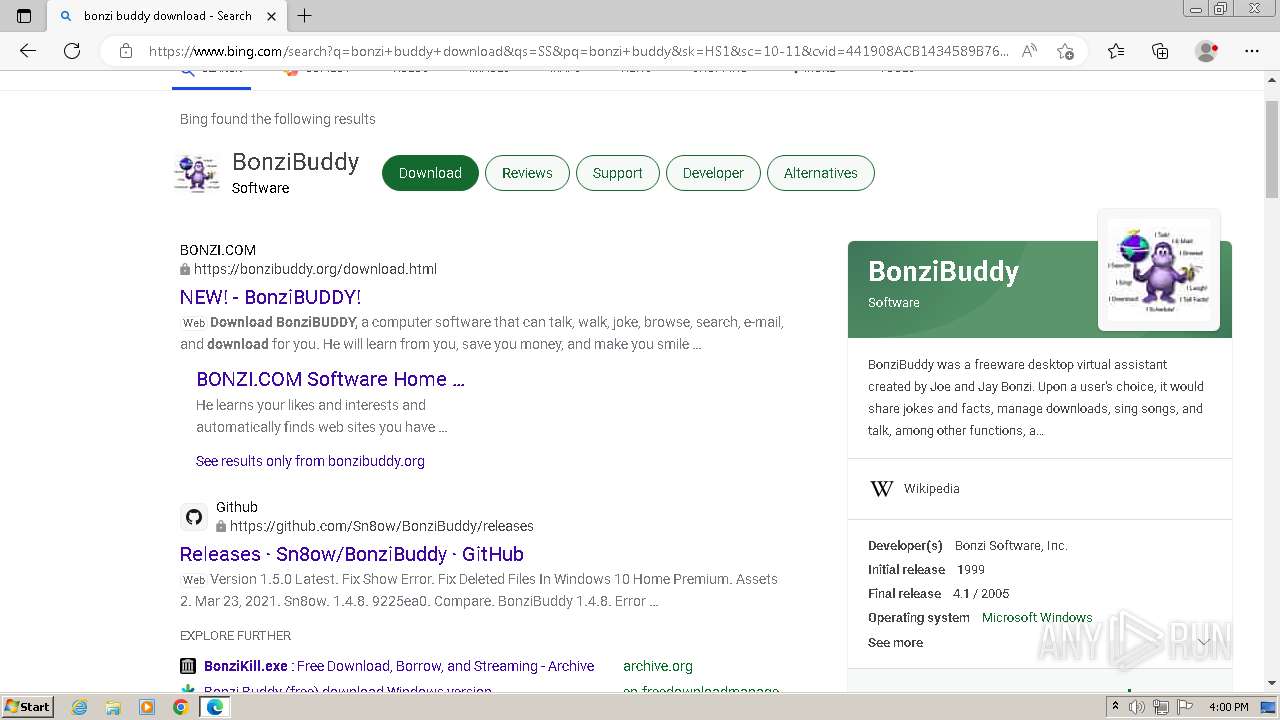Open the NEW! - BonziBUDDY! result

coord(270,297)
